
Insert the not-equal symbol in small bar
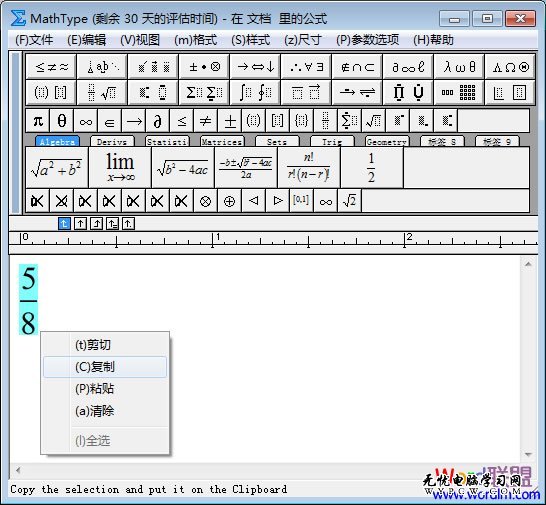[206, 121]
